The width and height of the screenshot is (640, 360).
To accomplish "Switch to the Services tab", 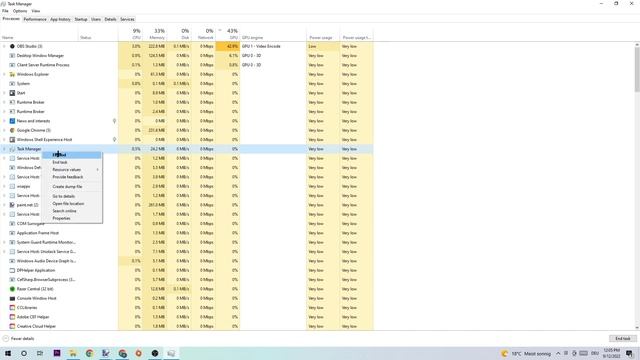I will 127,19.
